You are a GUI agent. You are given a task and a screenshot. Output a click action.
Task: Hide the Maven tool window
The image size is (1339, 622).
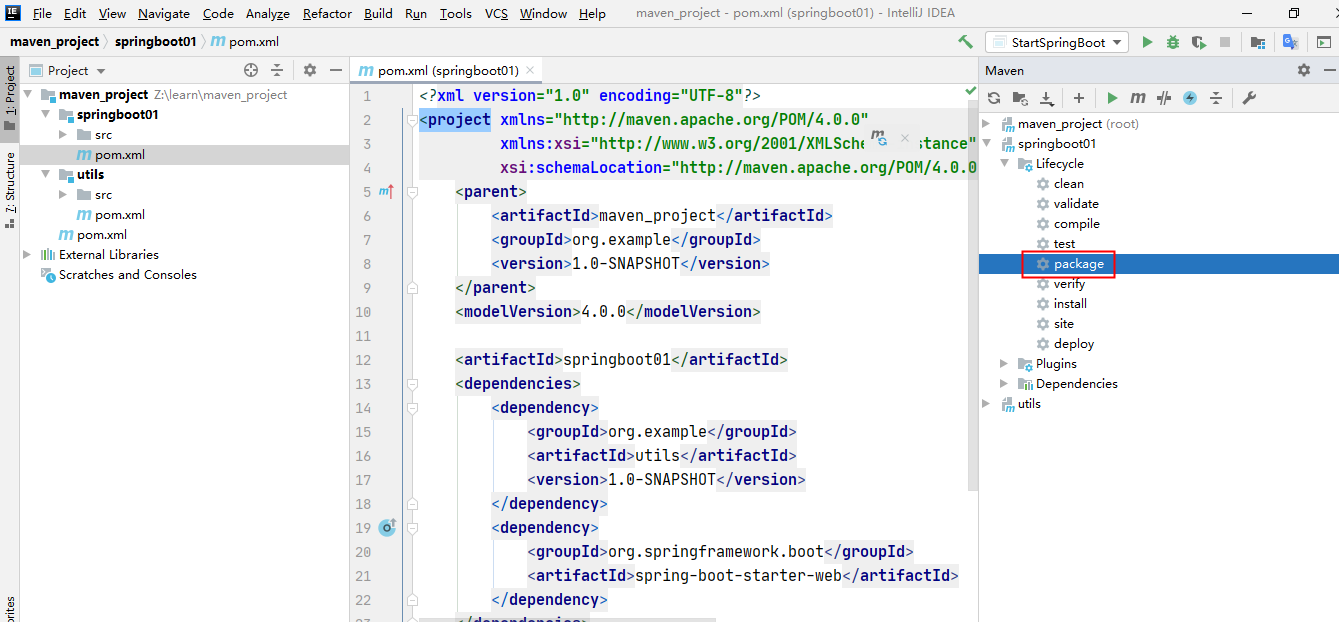1329,70
